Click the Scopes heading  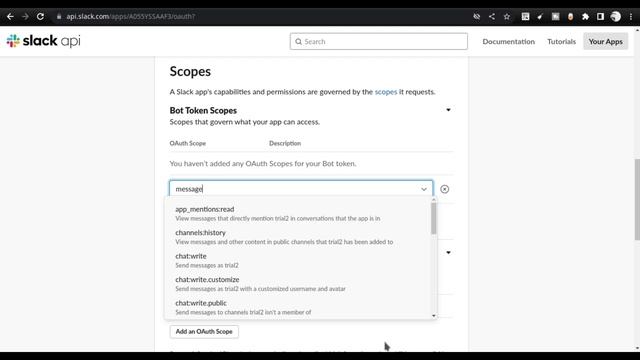coord(190,71)
